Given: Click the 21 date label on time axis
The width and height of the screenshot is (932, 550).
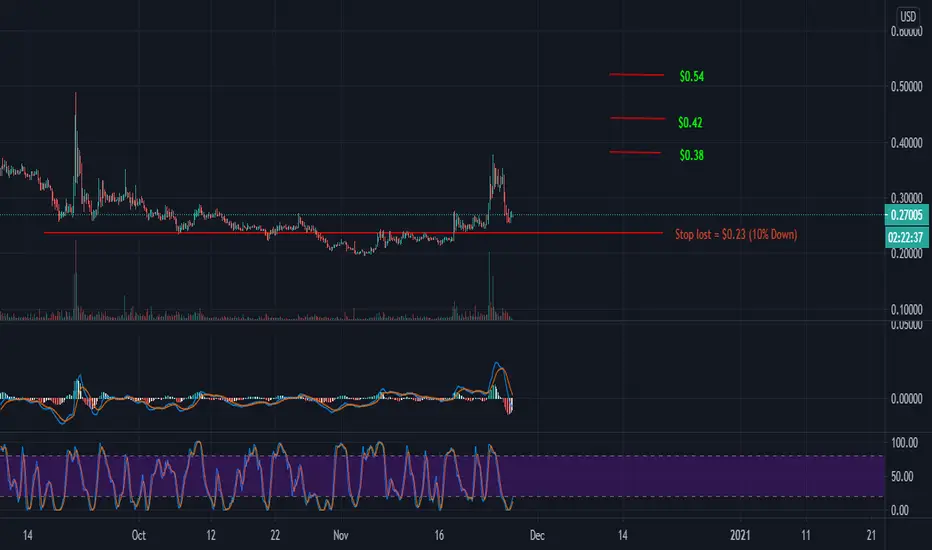Looking at the screenshot, I should pyautogui.click(x=871, y=535).
